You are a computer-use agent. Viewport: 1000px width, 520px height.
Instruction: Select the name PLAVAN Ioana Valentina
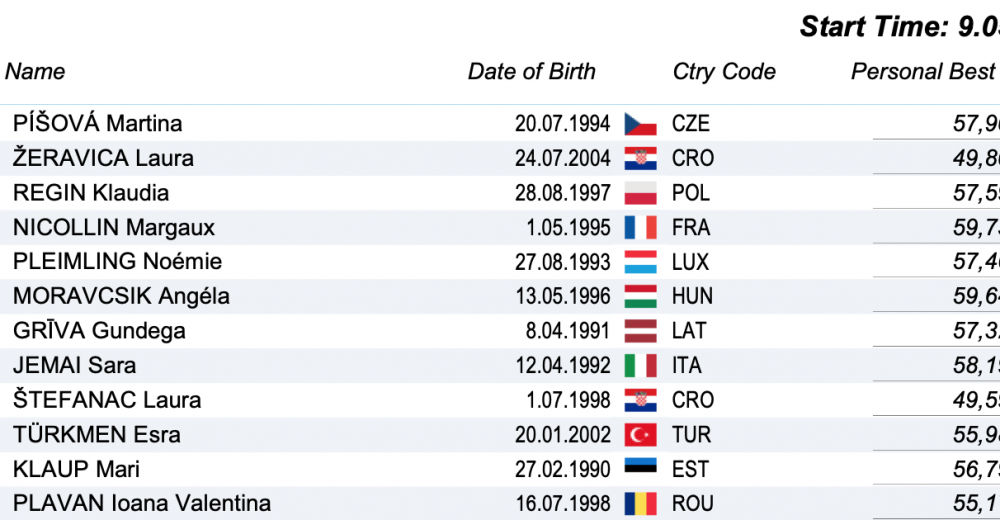pos(142,504)
